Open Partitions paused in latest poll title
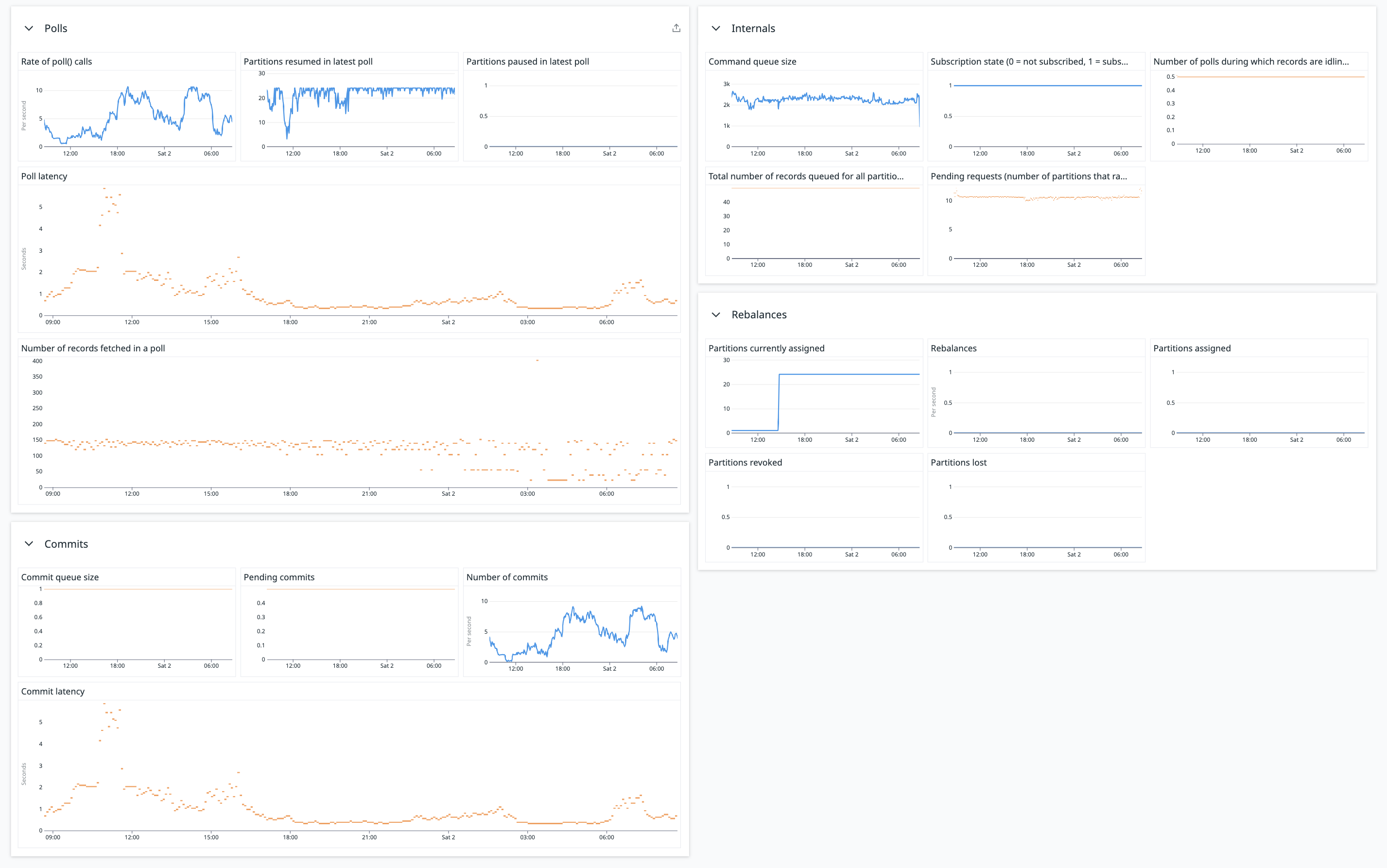Viewport: 1387px width, 868px height. 527,61
